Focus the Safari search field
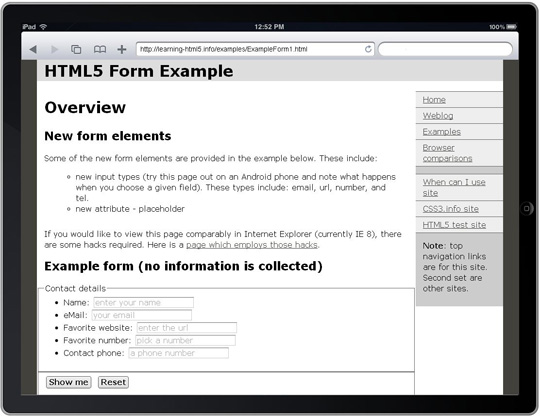The image size is (540, 418). (445, 49)
